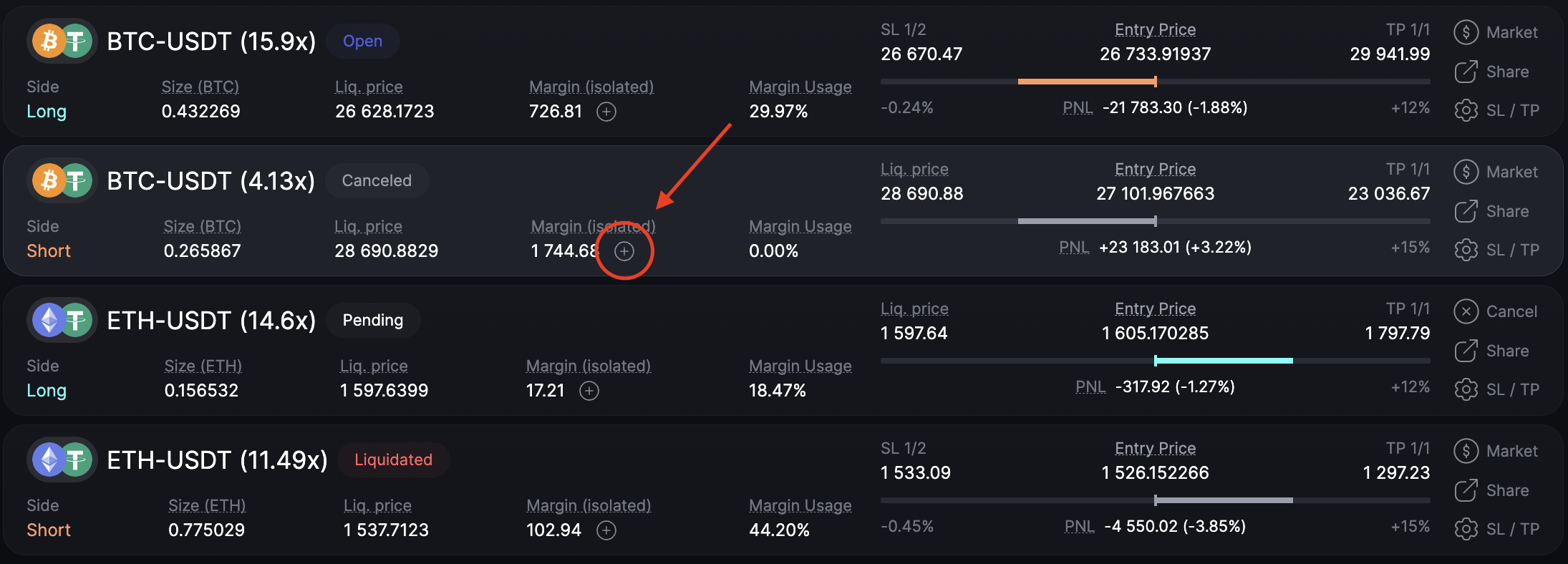Click the Open status badge on BTC-USDT

pos(362,42)
